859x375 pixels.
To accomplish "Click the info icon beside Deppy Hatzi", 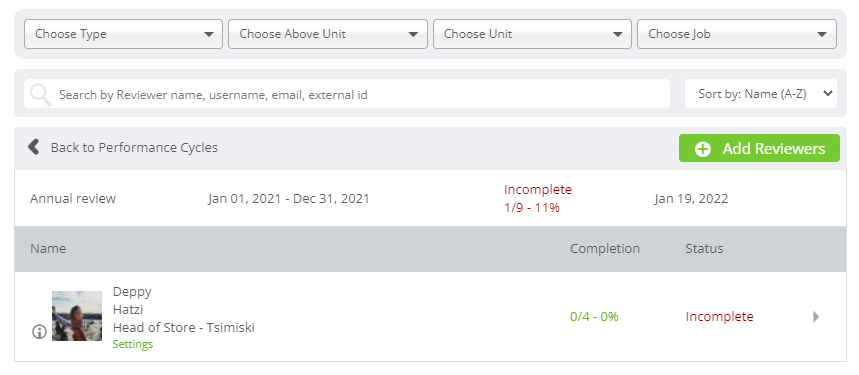I will pyautogui.click(x=39, y=332).
